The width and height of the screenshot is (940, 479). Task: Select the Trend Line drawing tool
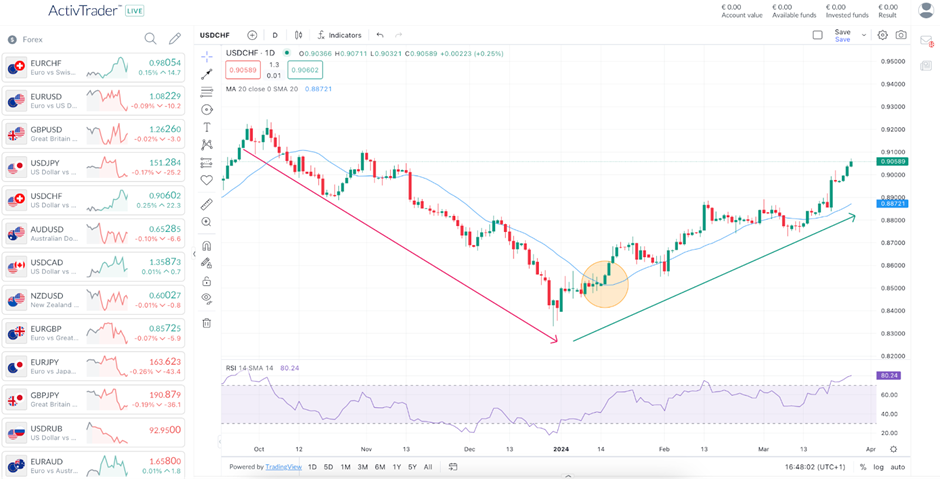pyautogui.click(x=207, y=74)
